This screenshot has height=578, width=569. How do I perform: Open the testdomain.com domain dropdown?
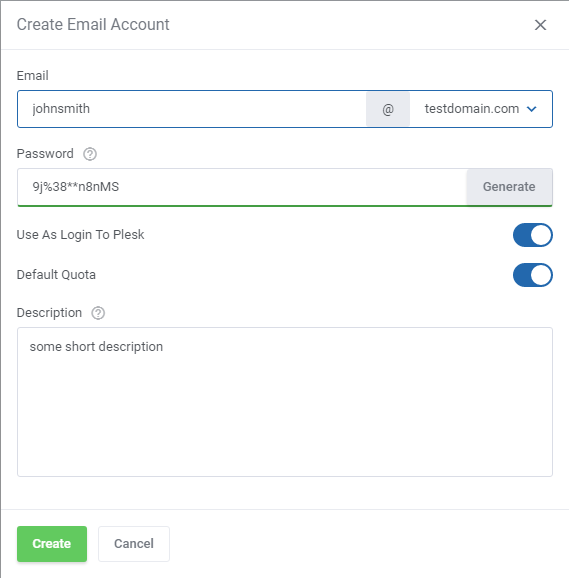pyautogui.click(x=481, y=109)
